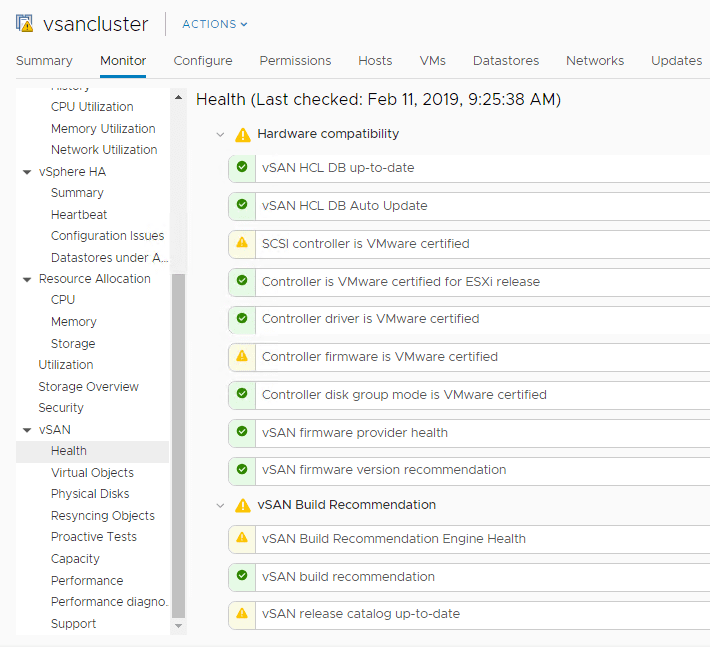Open the Hosts tab
This screenshot has width=710, height=647.
[375, 61]
